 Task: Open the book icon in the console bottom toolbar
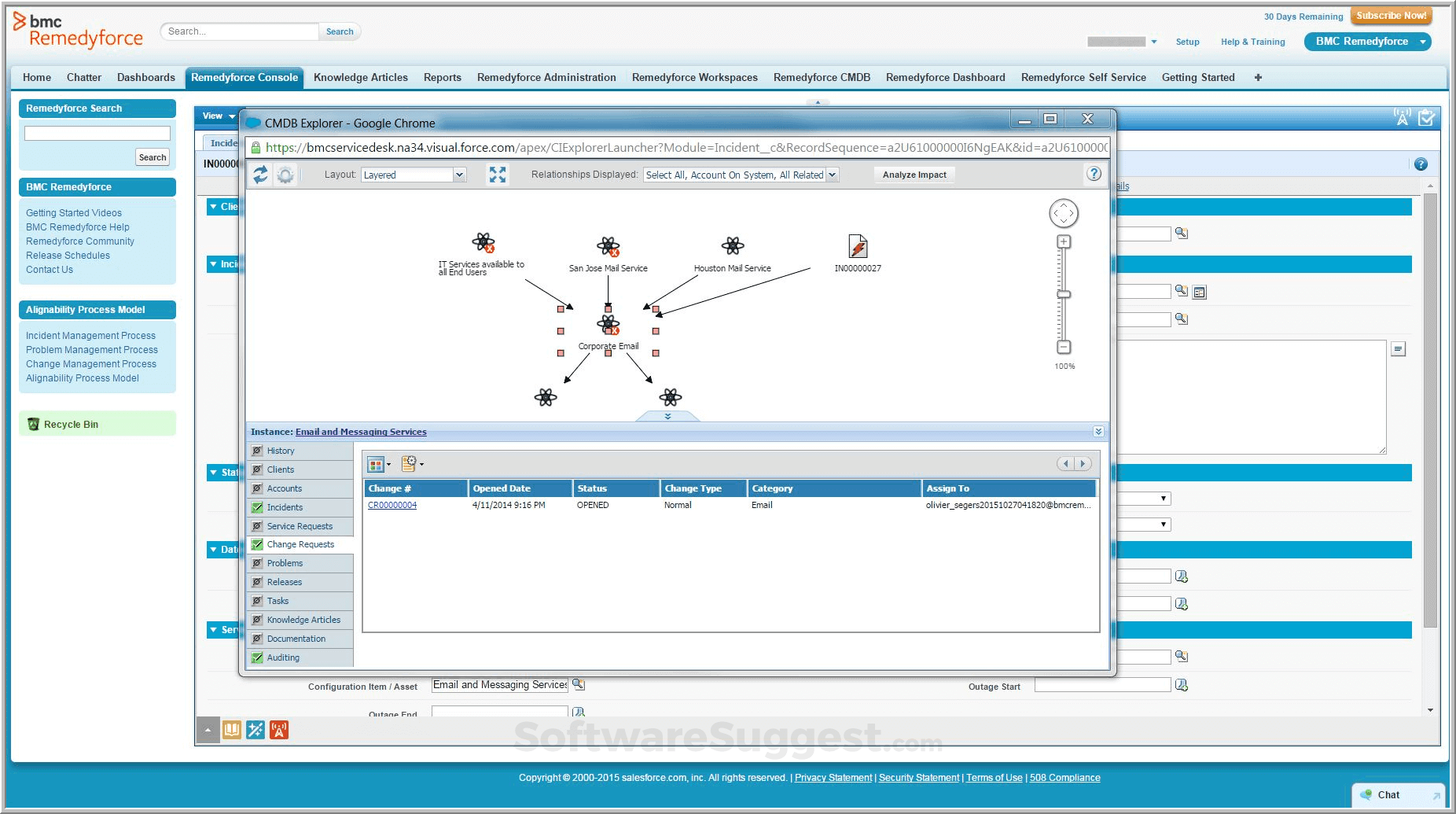click(232, 730)
